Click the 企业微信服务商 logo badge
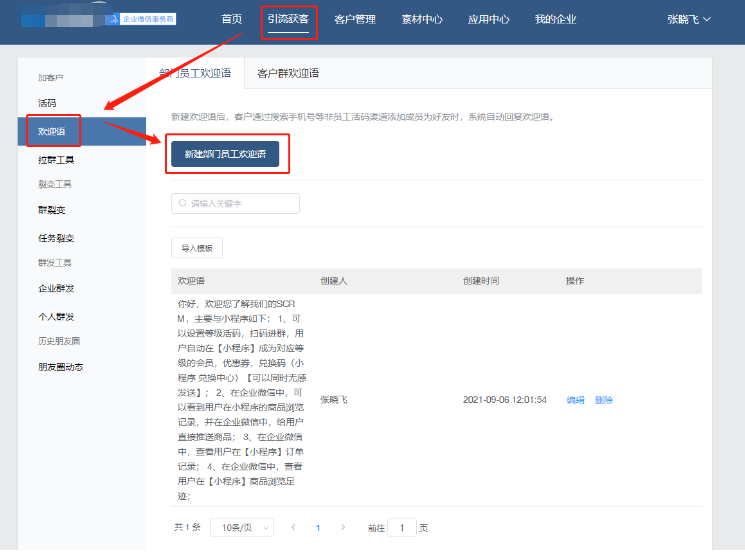Image resolution: width=745 pixels, height=554 pixels. [x=147, y=19]
